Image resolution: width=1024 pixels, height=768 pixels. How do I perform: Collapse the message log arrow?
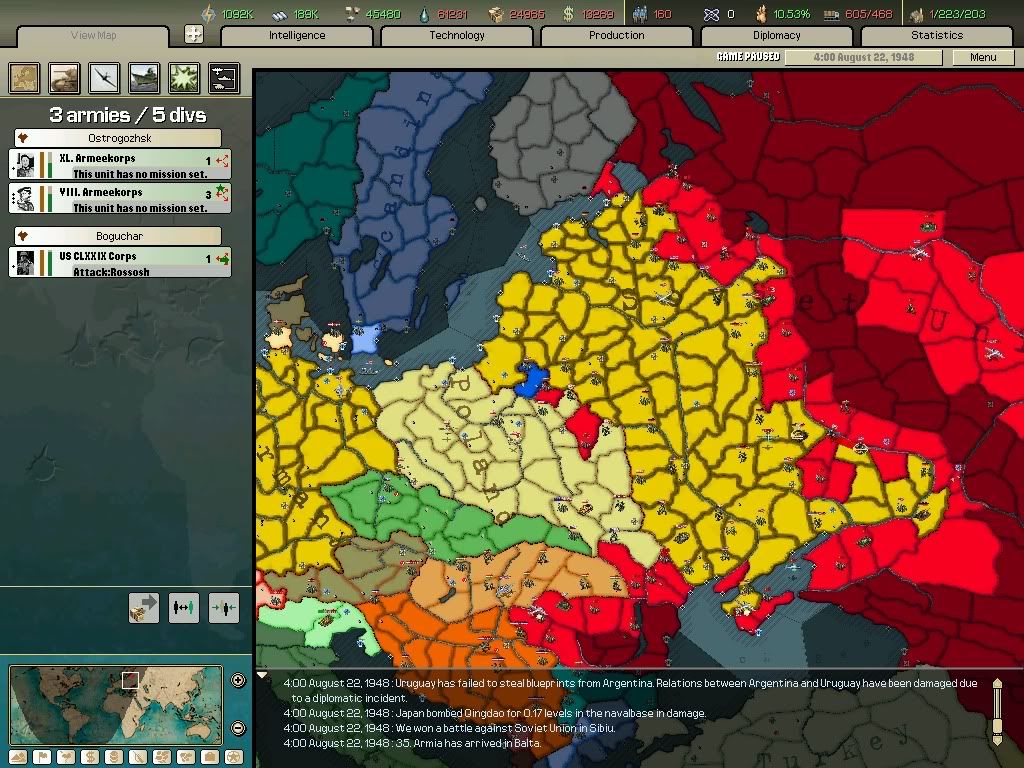[x=262, y=675]
